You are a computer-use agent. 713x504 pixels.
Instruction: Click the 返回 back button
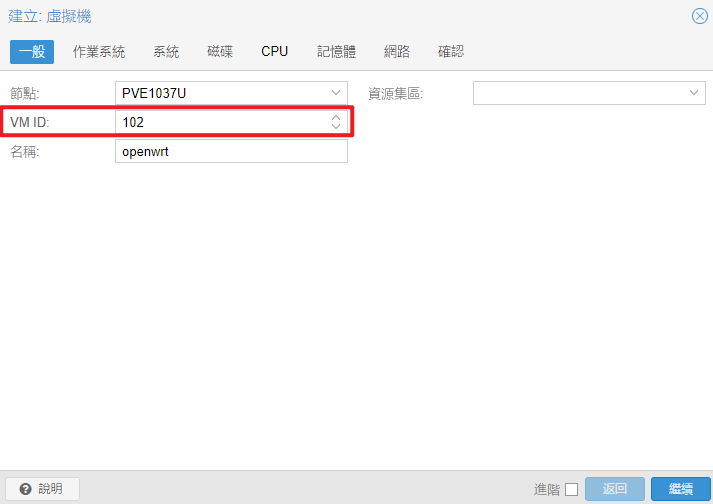(x=615, y=489)
